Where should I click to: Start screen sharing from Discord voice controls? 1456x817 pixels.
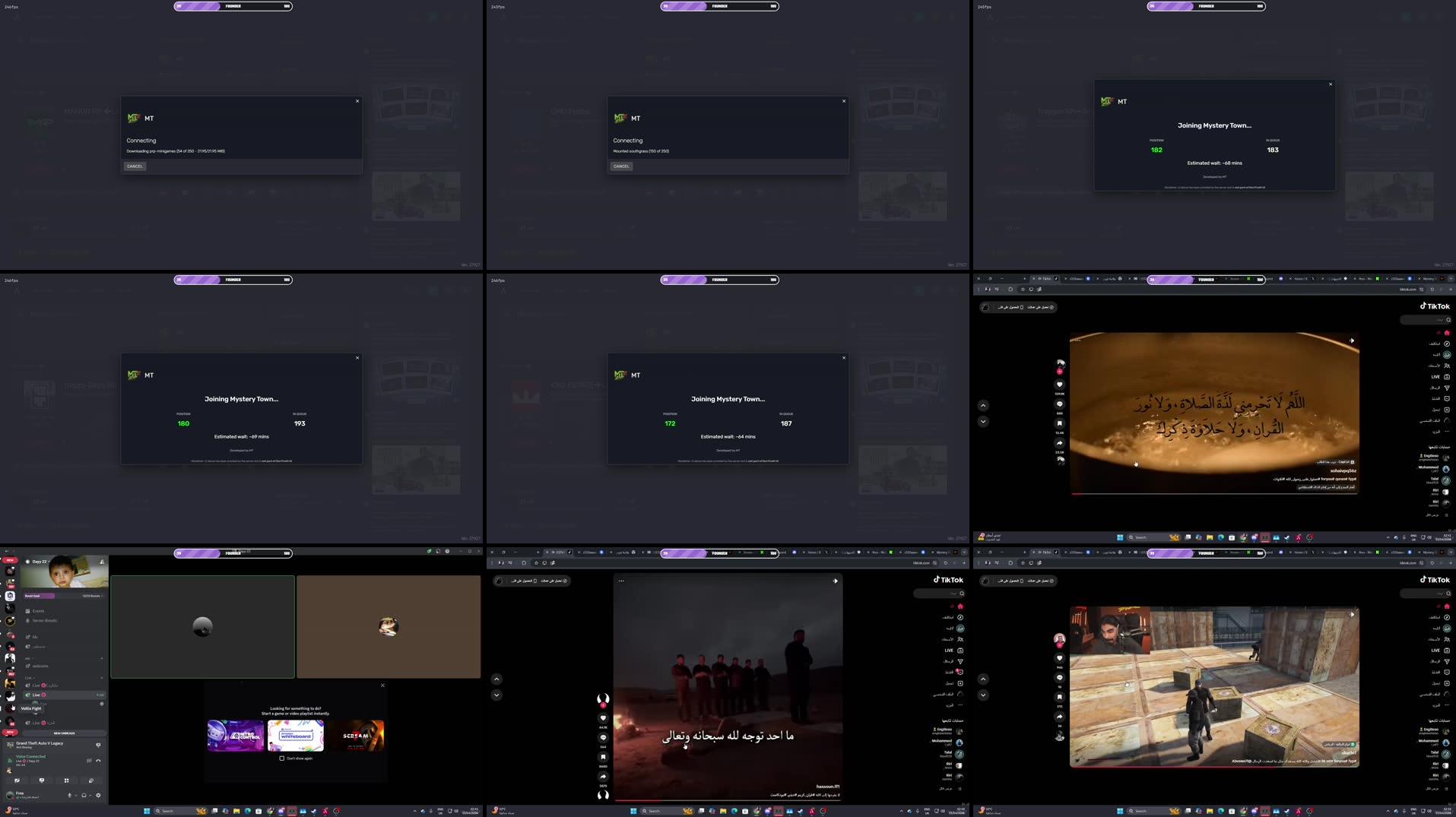point(42,781)
